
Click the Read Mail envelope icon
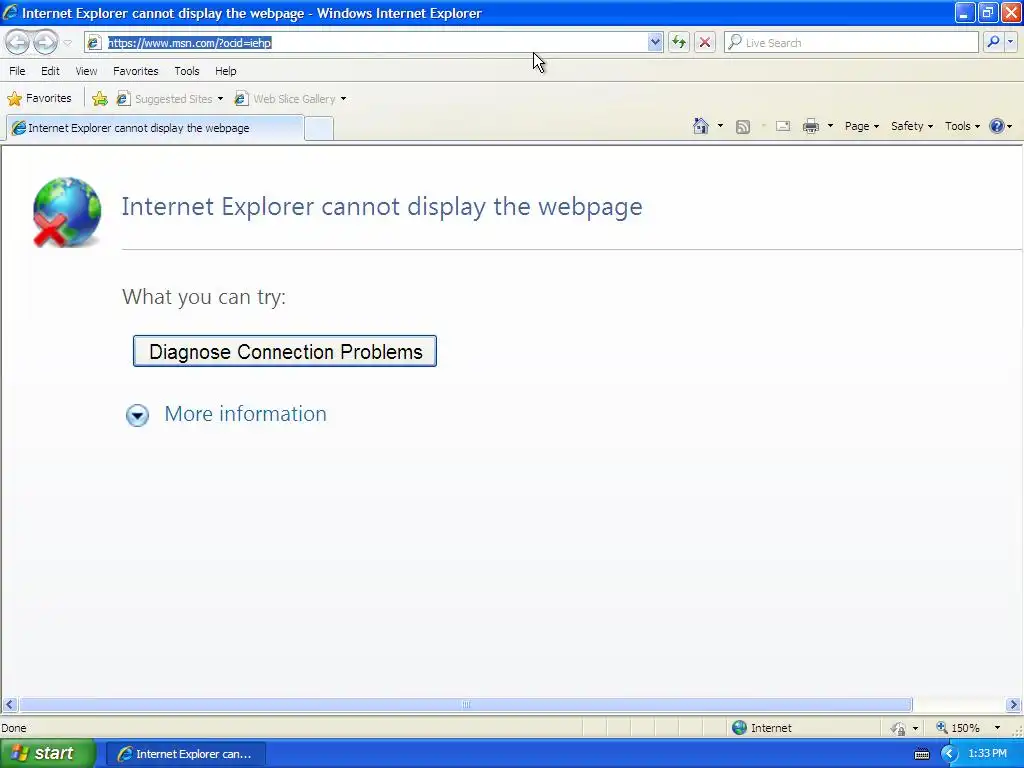click(x=783, y=126)
